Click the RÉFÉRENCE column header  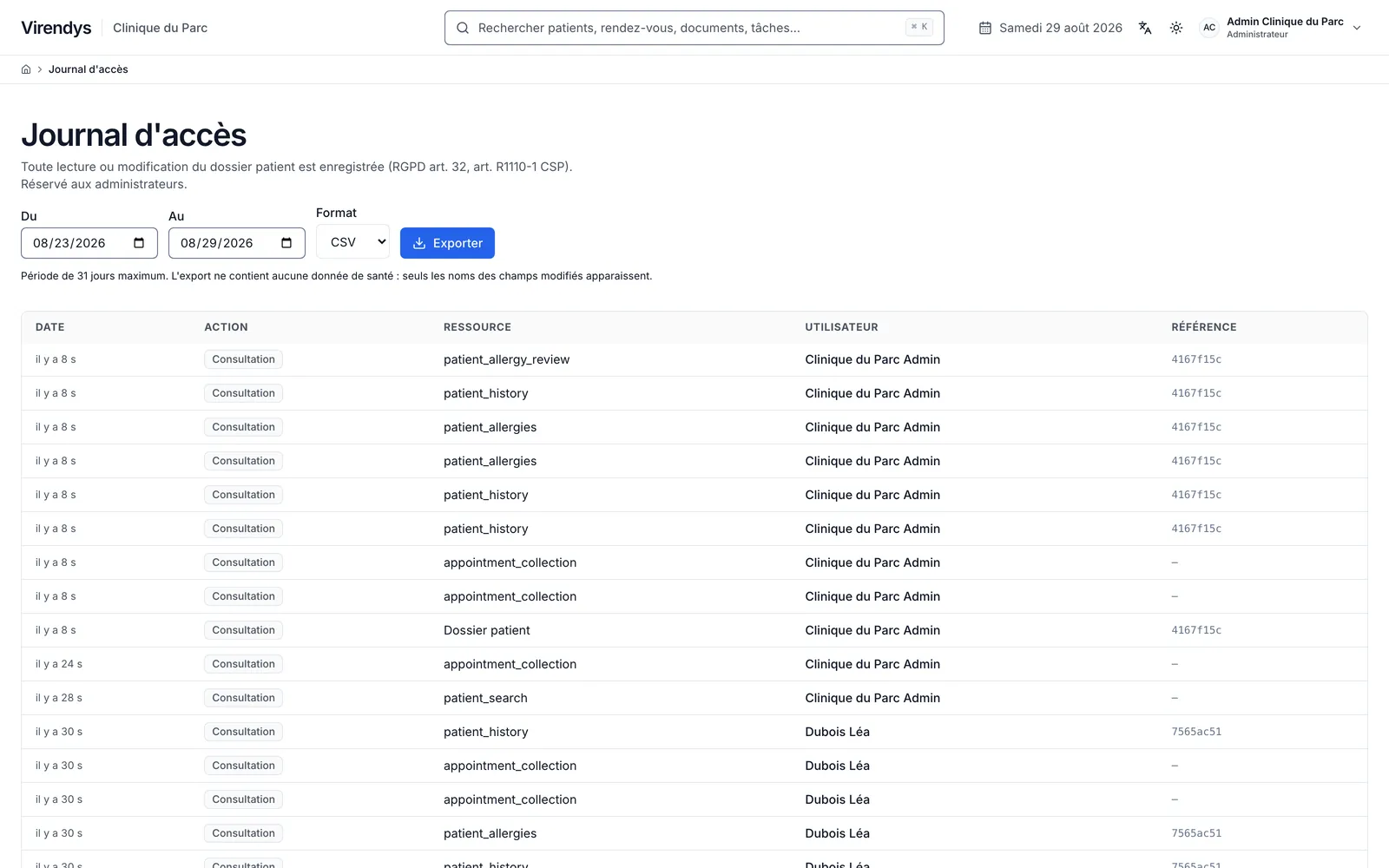1204,327
